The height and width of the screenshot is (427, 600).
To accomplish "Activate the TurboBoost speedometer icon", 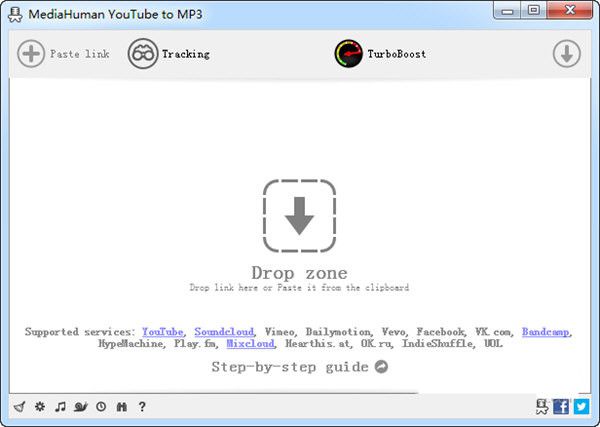I will click(348, 54).
